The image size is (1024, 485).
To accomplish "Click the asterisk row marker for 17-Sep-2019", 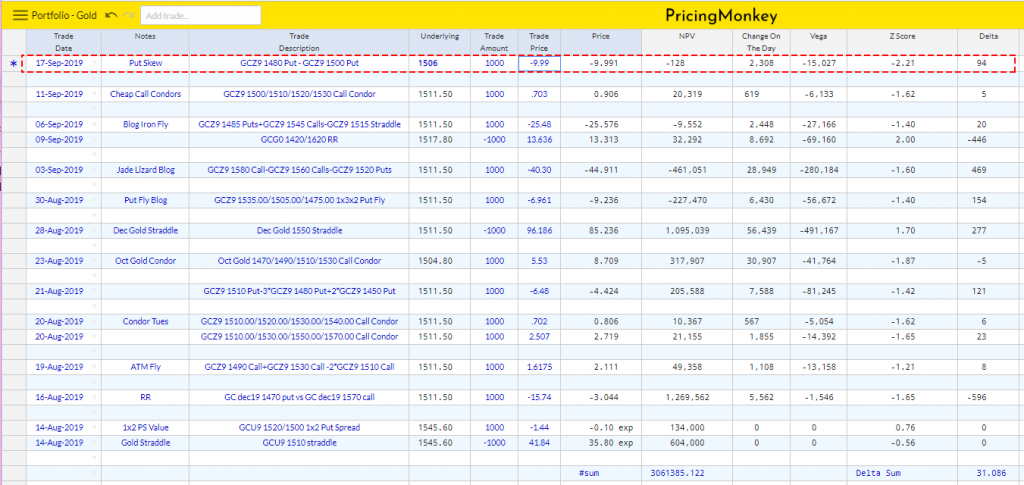I will click(x=13, y=64).
